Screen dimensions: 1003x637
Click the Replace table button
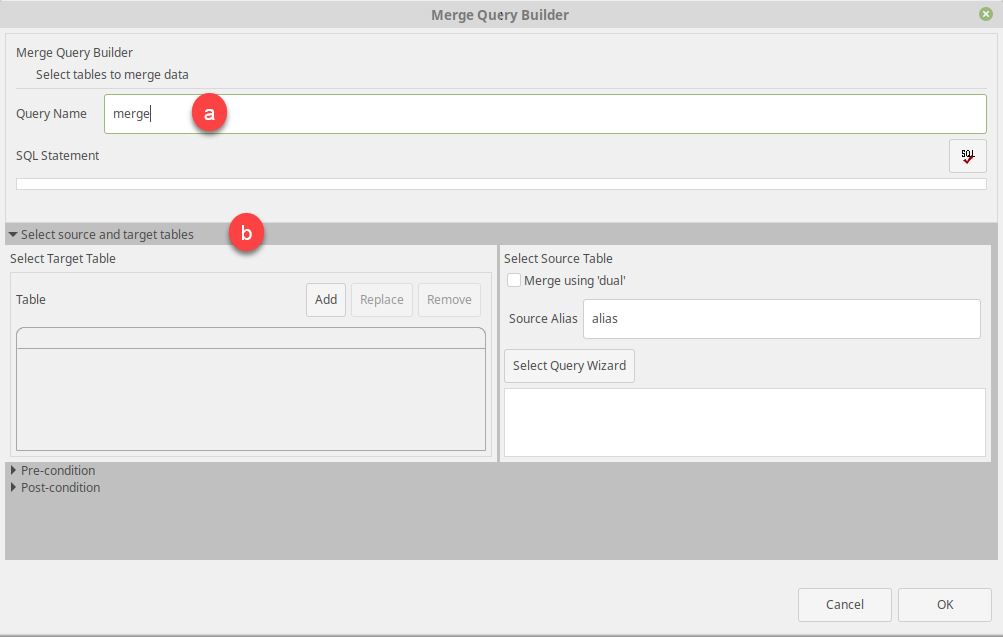pos(381,300)
